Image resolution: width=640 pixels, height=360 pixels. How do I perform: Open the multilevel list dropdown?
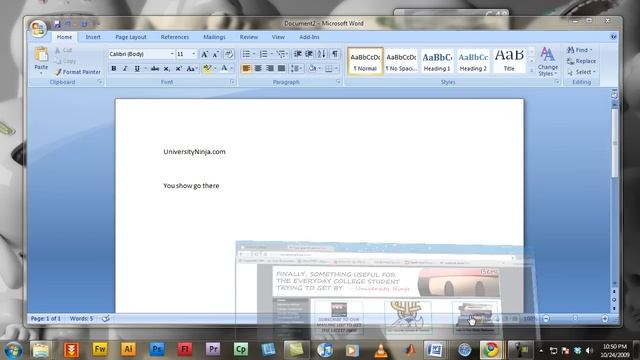(288, 54)
